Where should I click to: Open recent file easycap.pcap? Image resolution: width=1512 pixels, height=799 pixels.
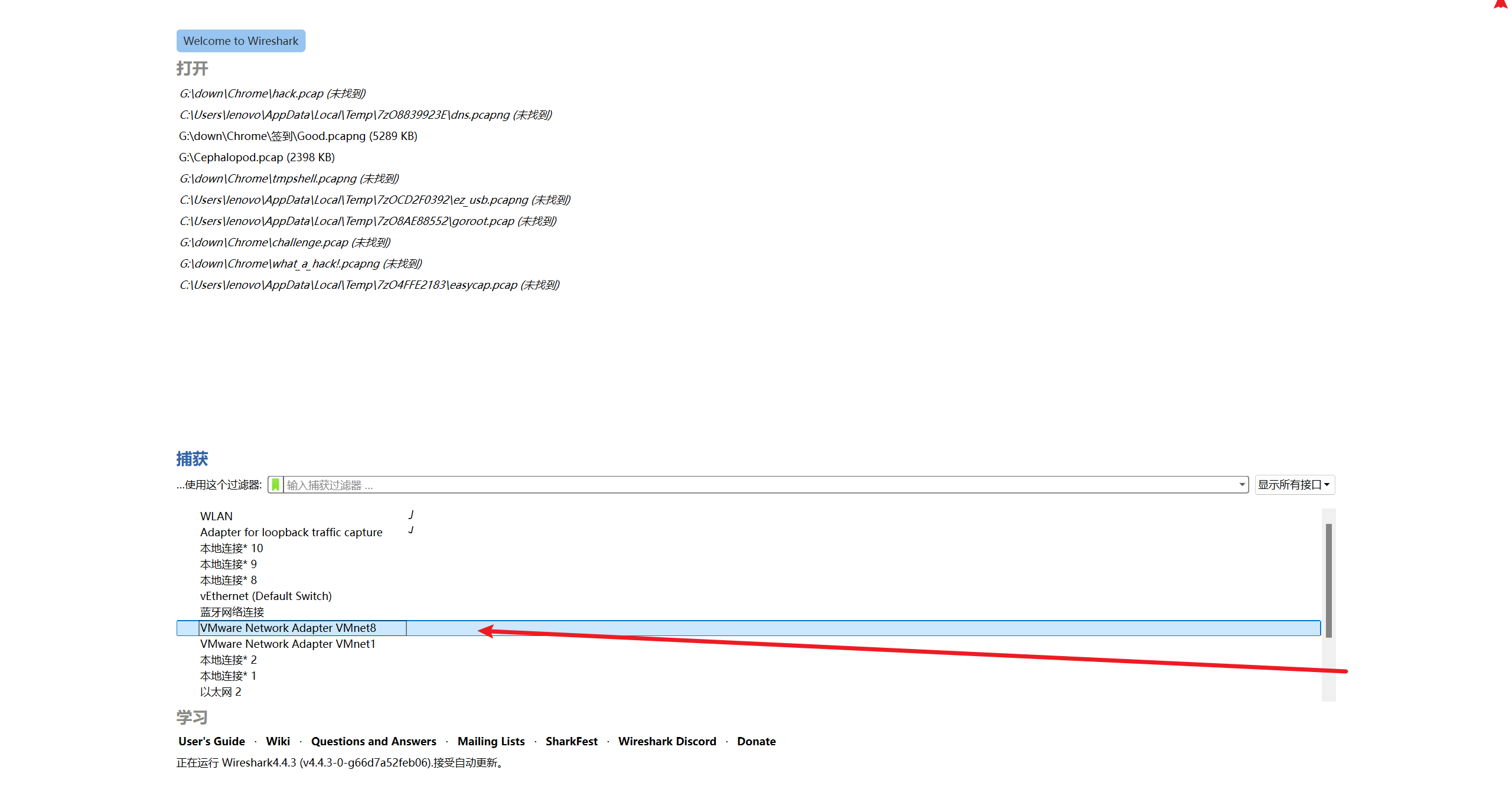tap(370, 285)
